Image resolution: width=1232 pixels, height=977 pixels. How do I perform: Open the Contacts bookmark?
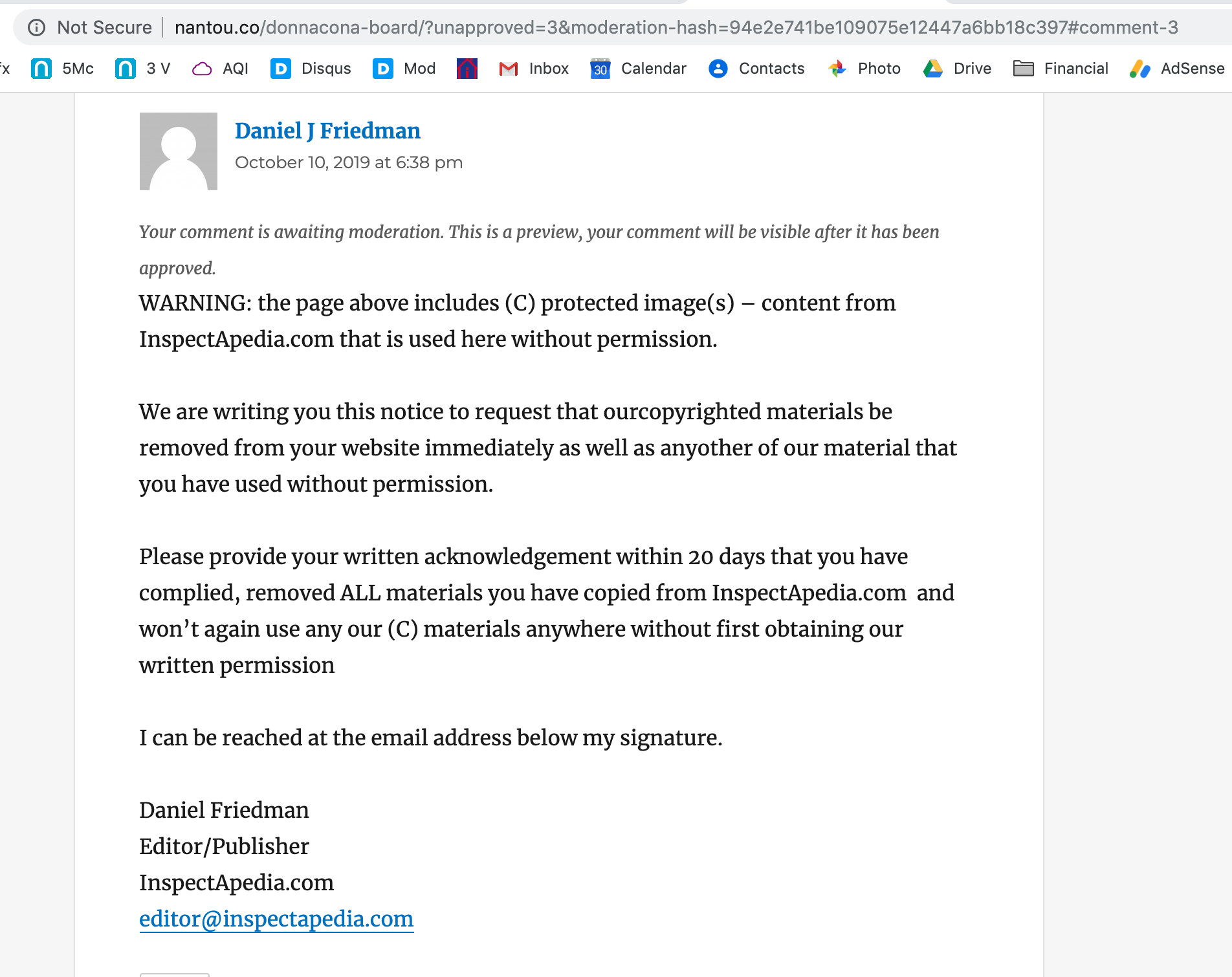coord(756,69)
